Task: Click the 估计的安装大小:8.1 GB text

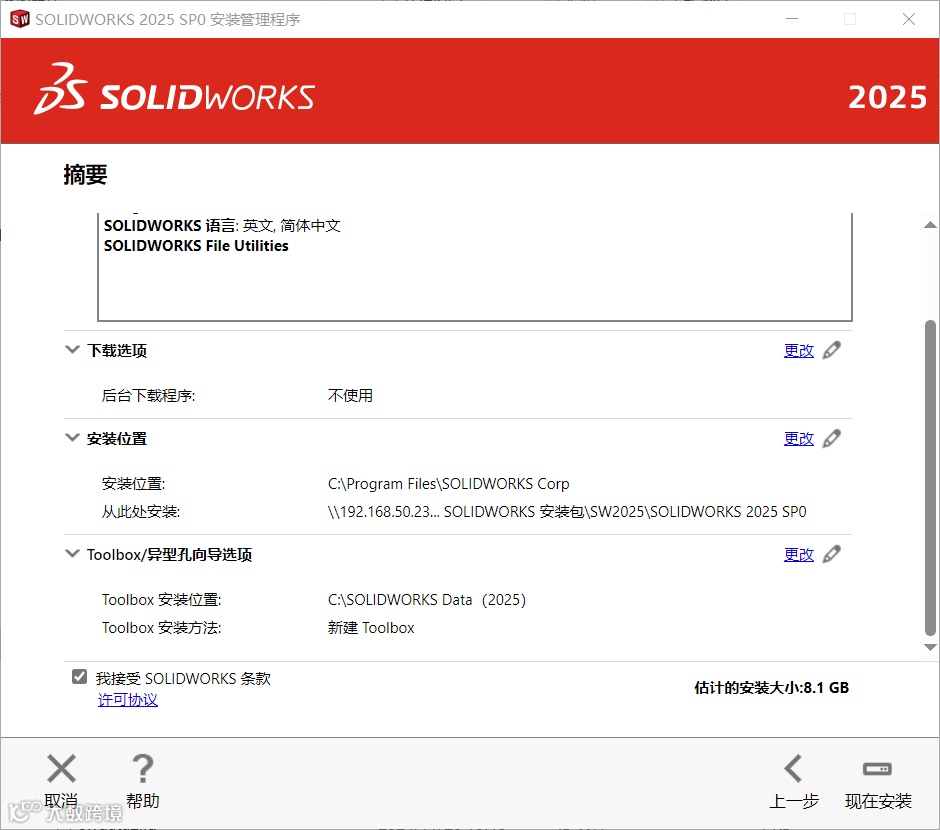Action: [x=771, y=687]
